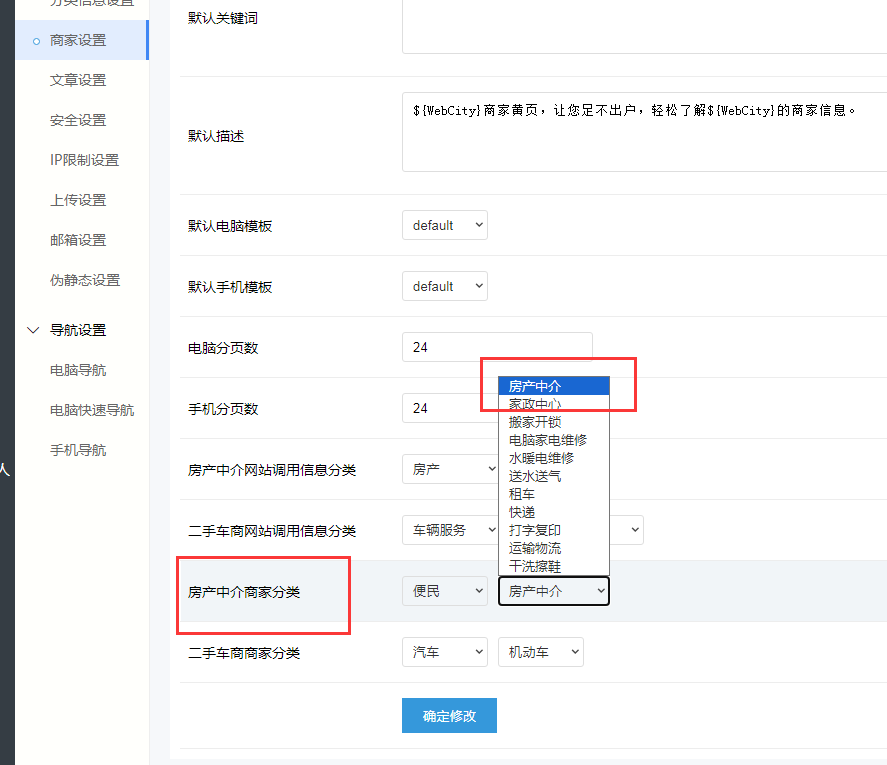Go to 文章设置 in the sidebar
887x765 pixels.
point(78,80)
